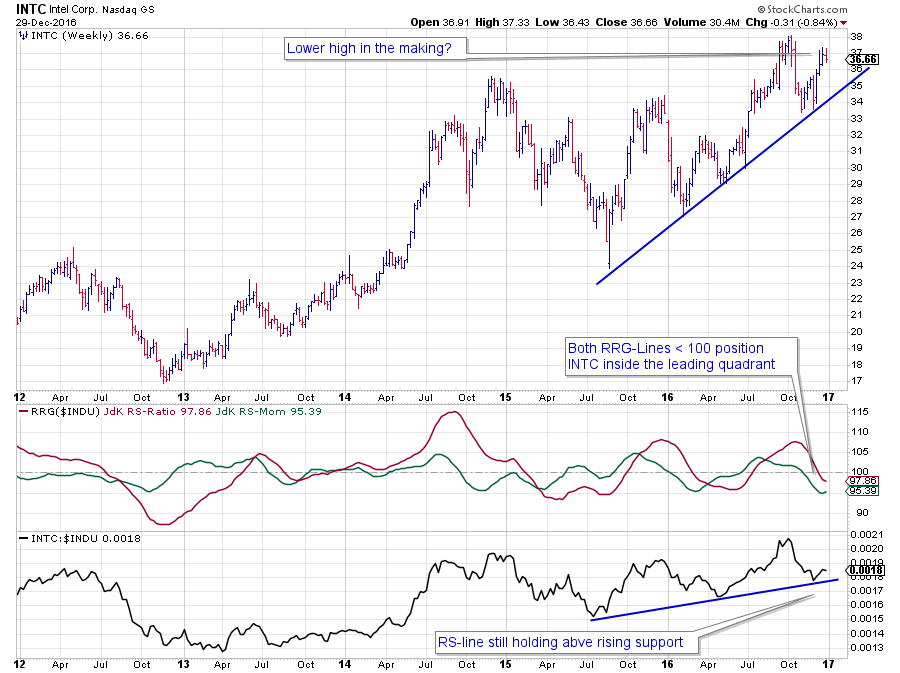Image resolution: width=900 pixels, height=673 pixels.
Task: Click the 95.39 RS-Mom value tag
Action: tap(862, 491)
